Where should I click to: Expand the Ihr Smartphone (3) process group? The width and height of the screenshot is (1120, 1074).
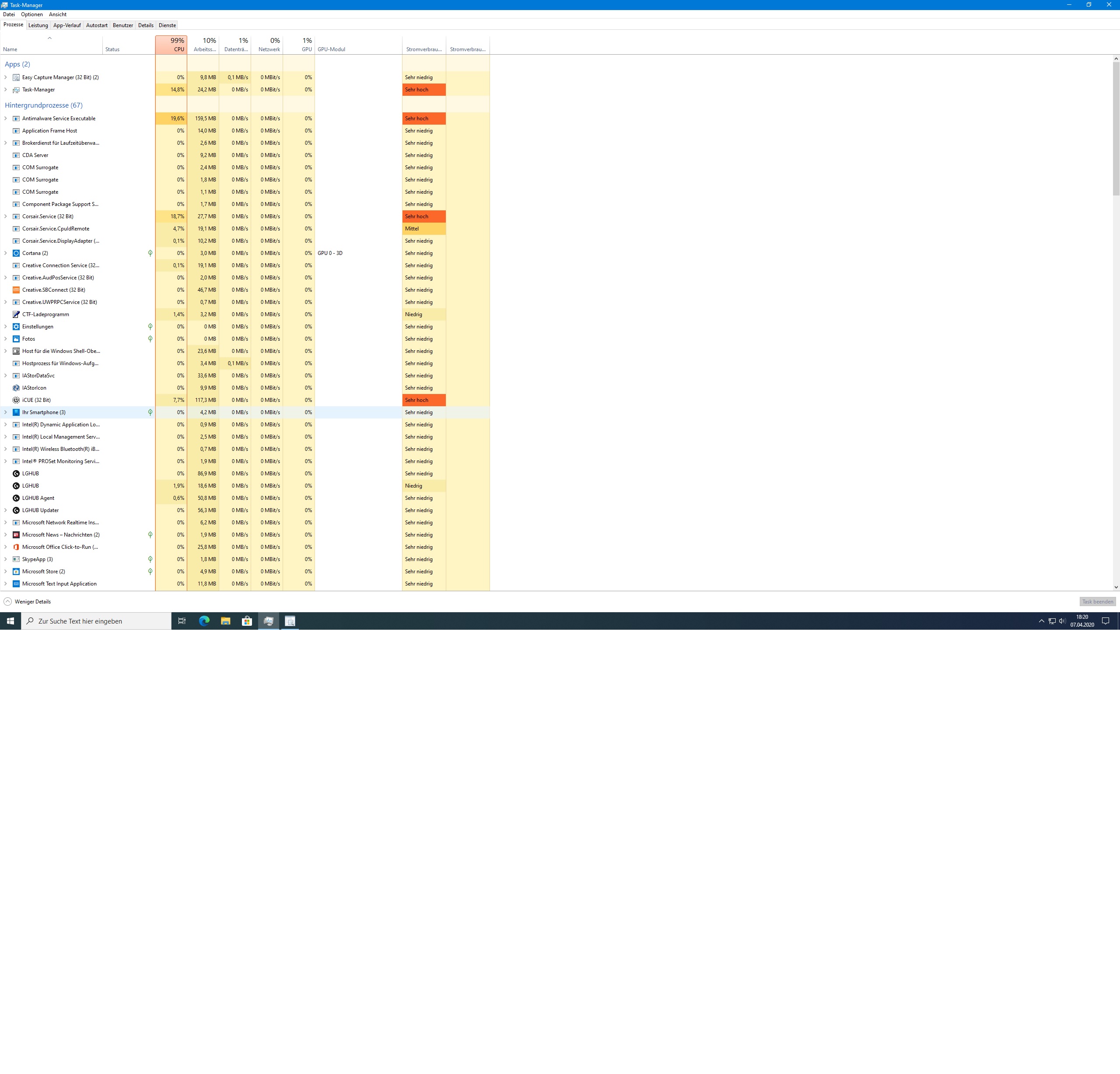pyautogui.click(x=6, y=412)
